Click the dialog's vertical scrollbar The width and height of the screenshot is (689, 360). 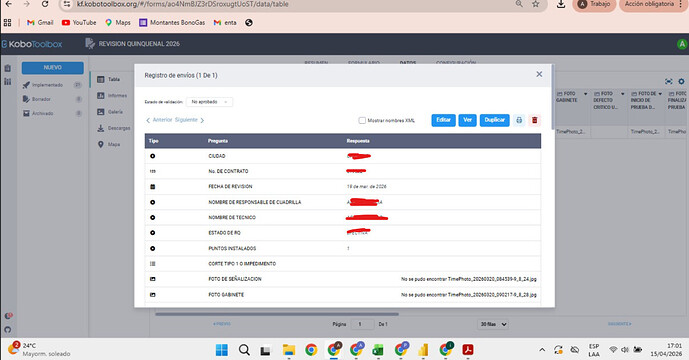pos(552,97)
